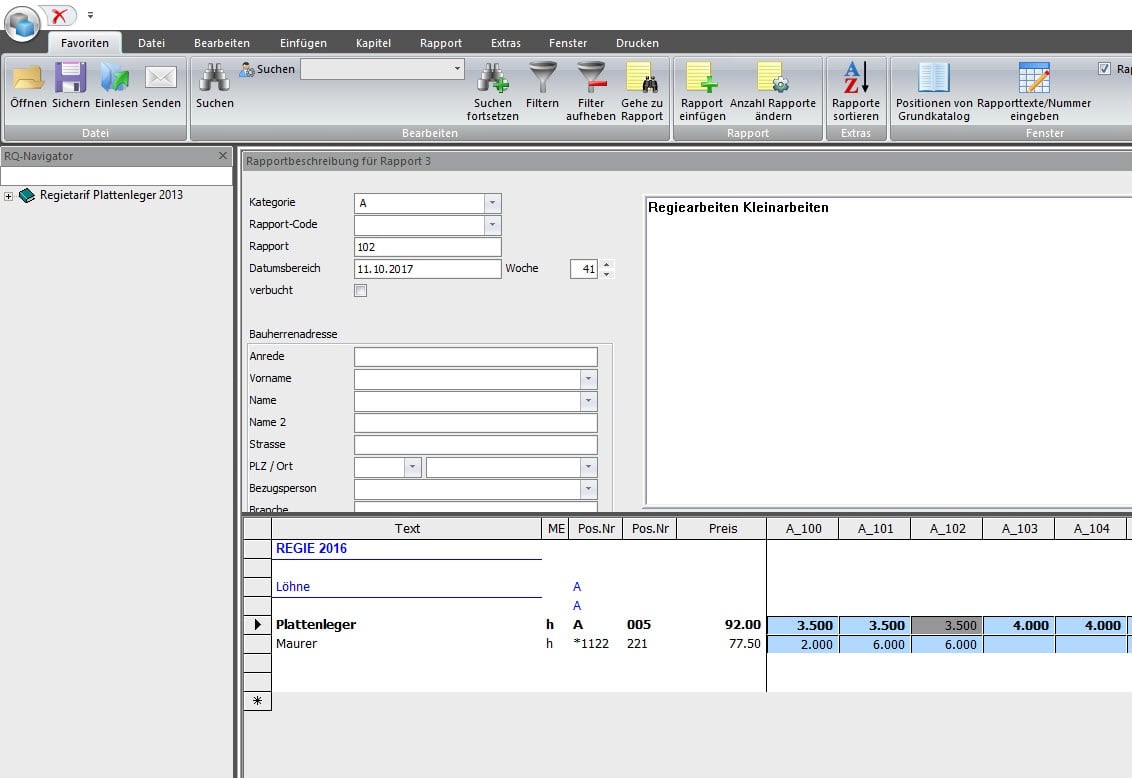Close the RQ-Navigator panel
Screen dimensions: 1132x778
(223, 156)
